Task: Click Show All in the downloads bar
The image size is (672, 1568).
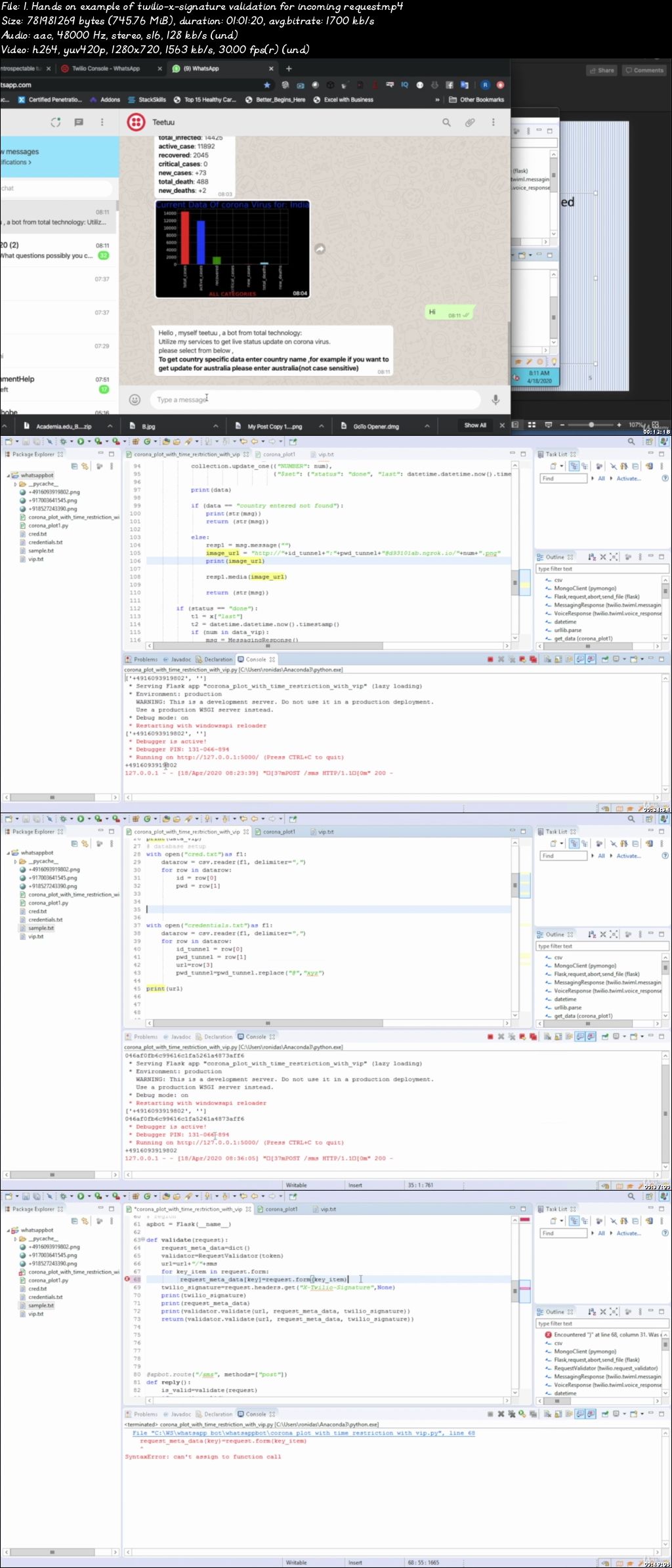Action: [x=475, y=425]
